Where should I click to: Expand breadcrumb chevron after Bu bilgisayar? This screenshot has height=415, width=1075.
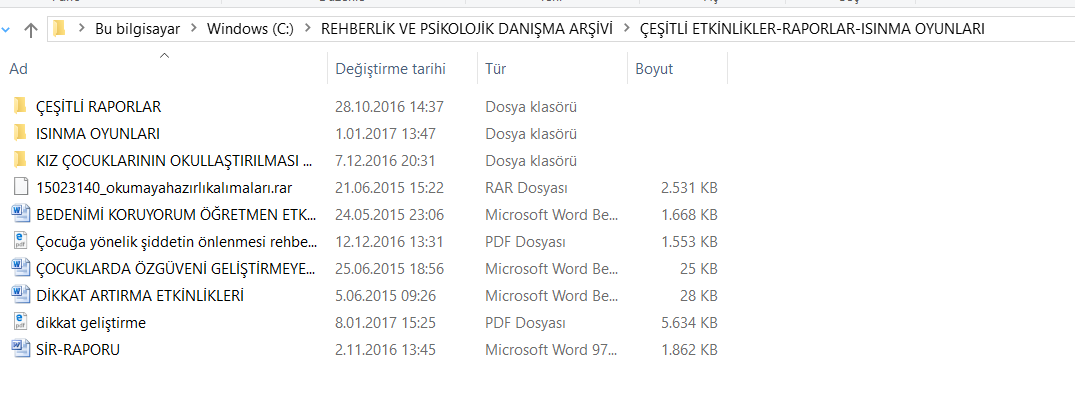(x=193, y=29)
